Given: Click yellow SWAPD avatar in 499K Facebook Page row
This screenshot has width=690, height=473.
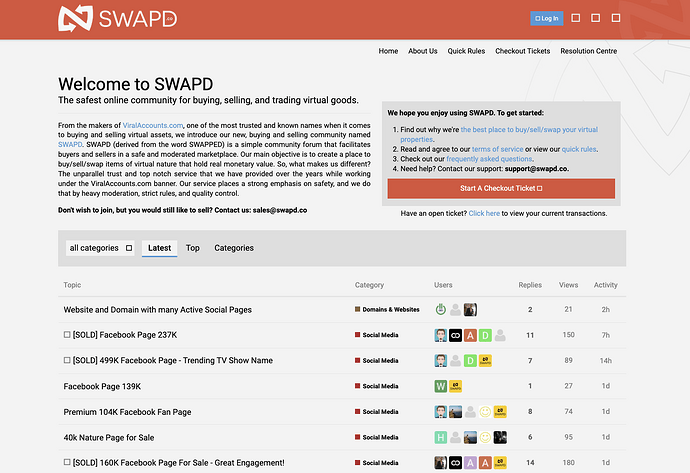Looking at the screenshot, I should click(485, 361).
